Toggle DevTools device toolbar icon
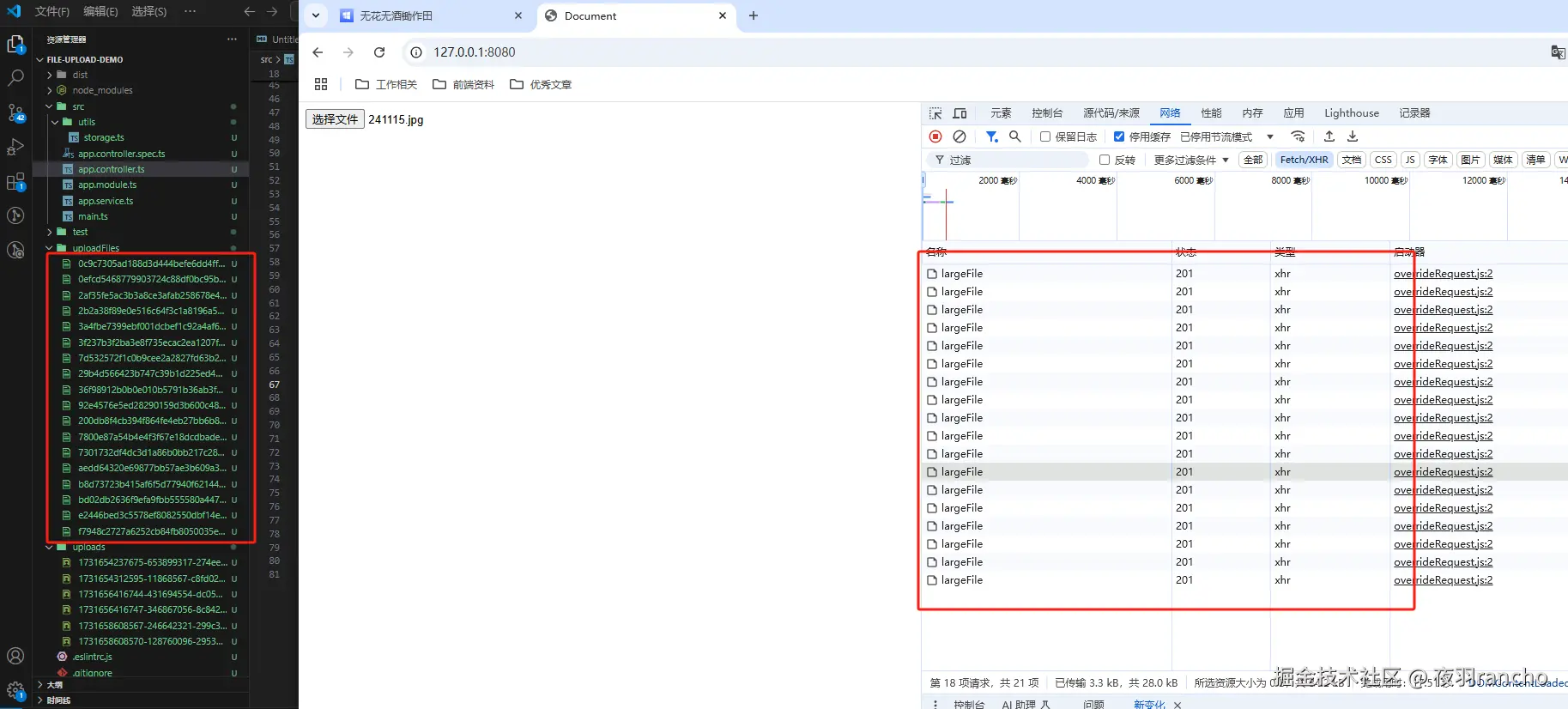Image resolution: width=1568 pixels, height=709 pixels. pos(960,113)
